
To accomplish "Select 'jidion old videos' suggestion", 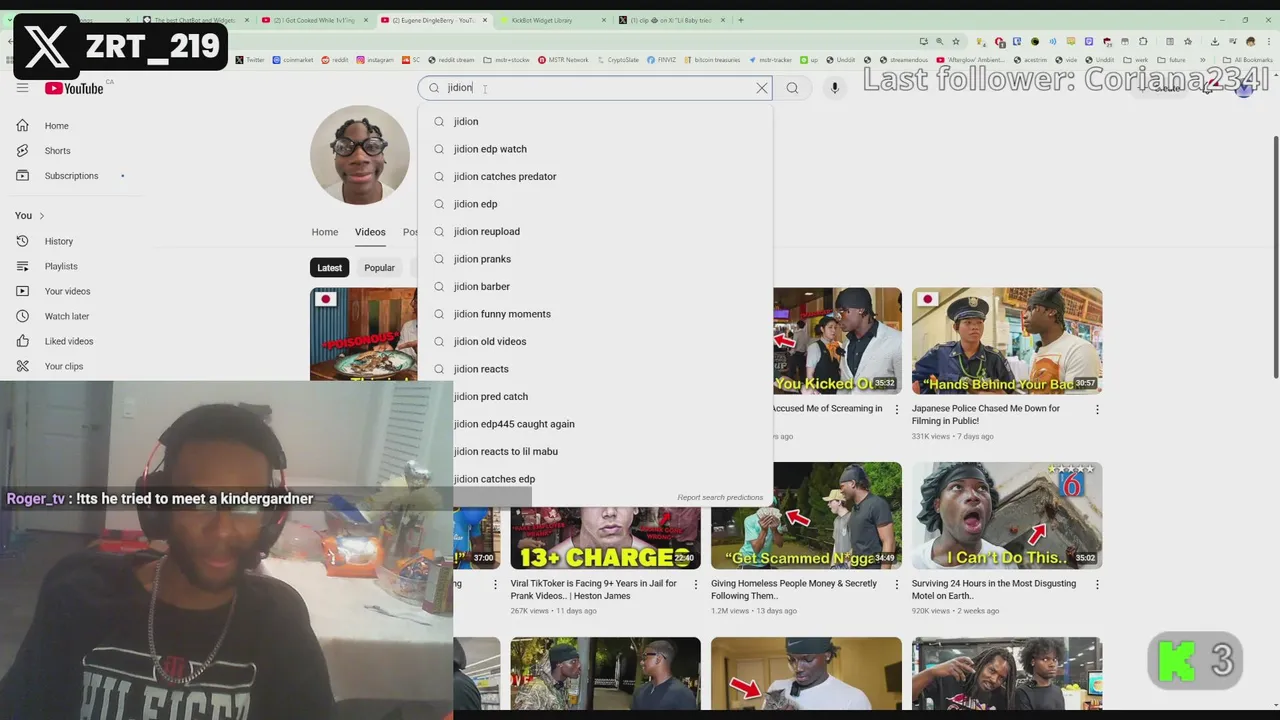I will [x=595, y=341].
